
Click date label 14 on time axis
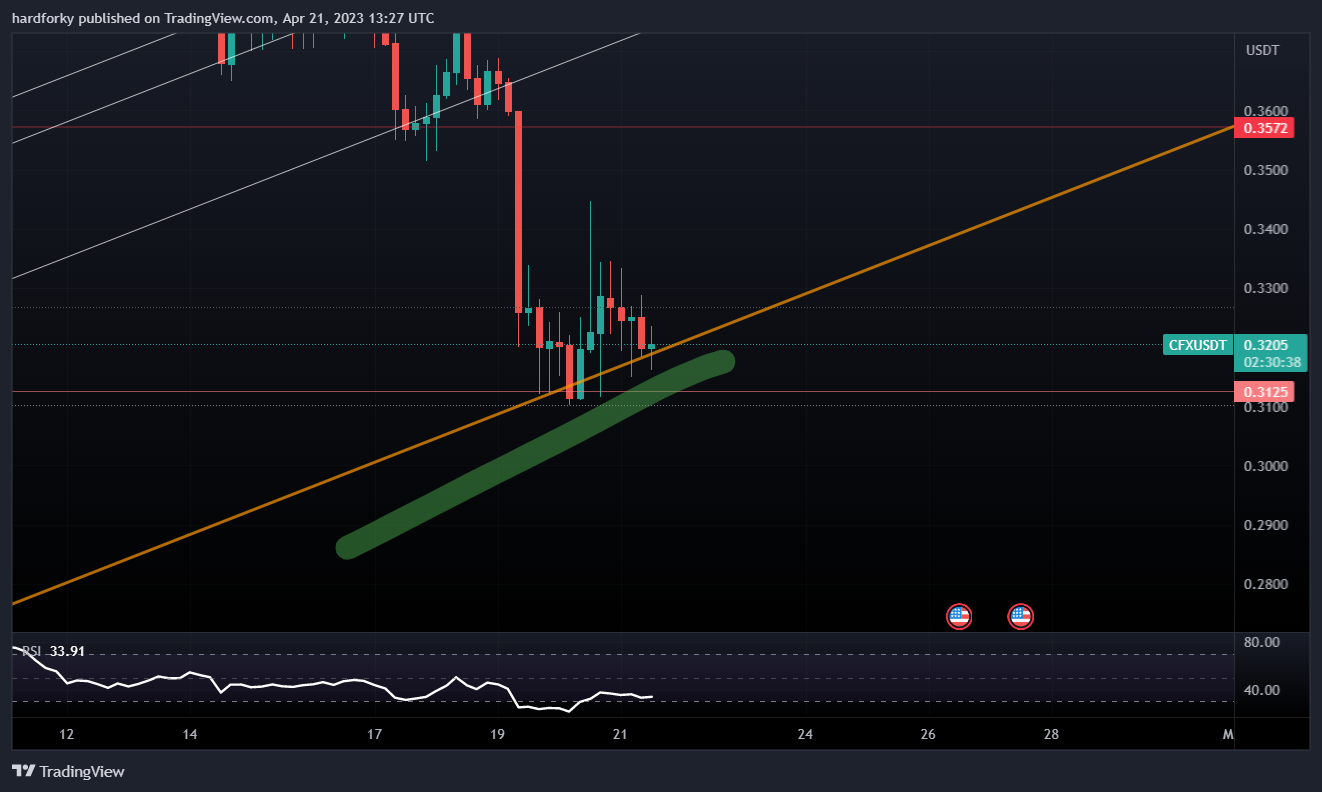click(x=190, y=734)
